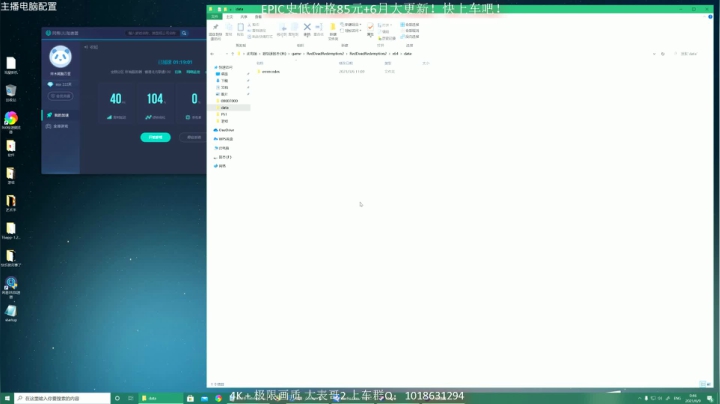Open the address bar history dropdown
Image resolution: width=720 pixels, height=404 pixels.
pyautogui.click(x=654, y=54)
